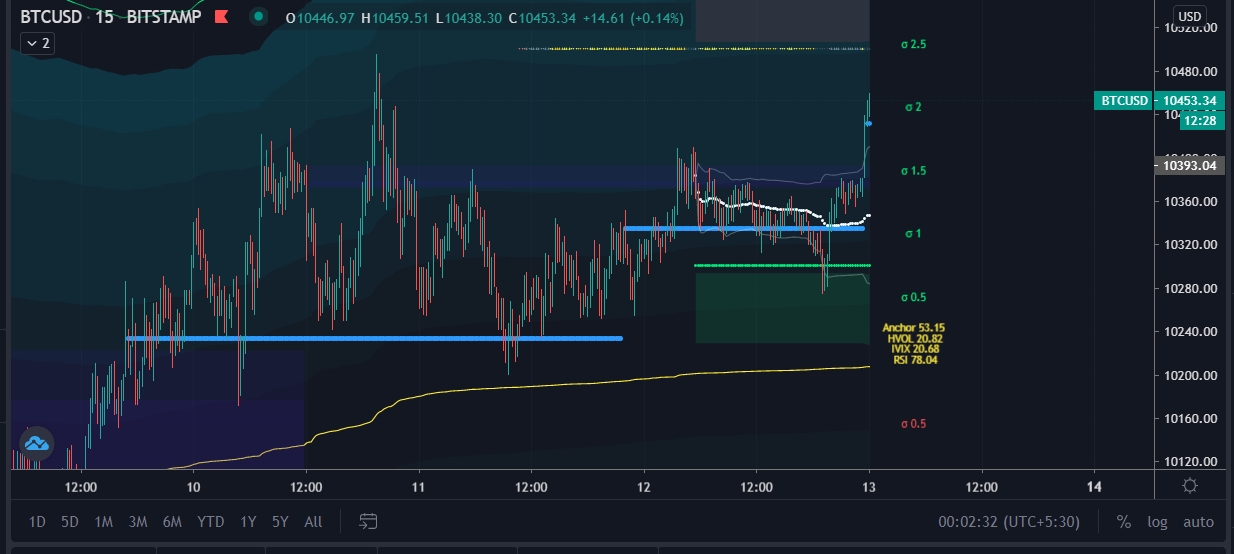Click the 10480.00 price axis tick
The height and width of the screenshot is (554, 1234).
1189,71
